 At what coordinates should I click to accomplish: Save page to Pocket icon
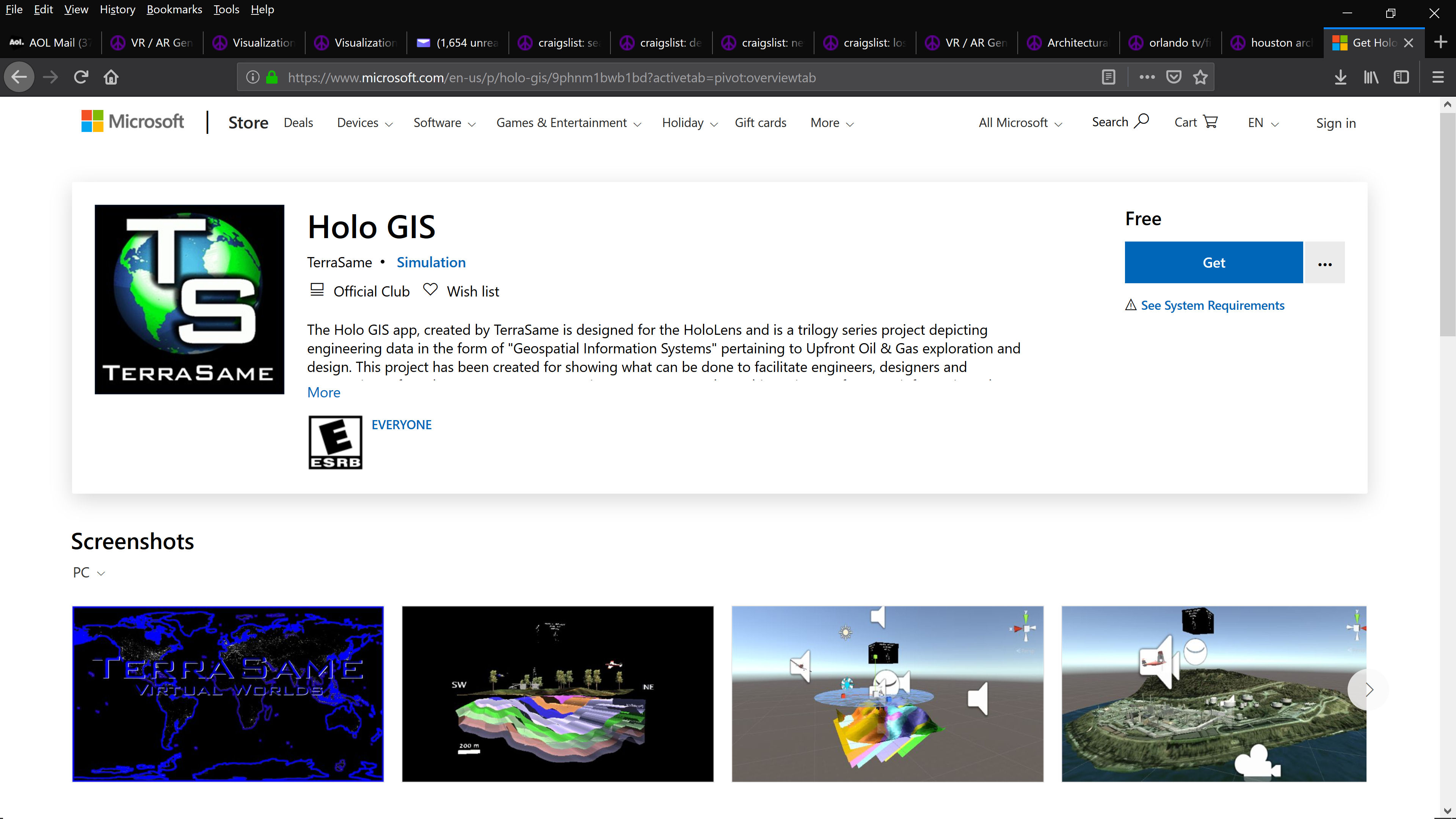coord(1174,77)
